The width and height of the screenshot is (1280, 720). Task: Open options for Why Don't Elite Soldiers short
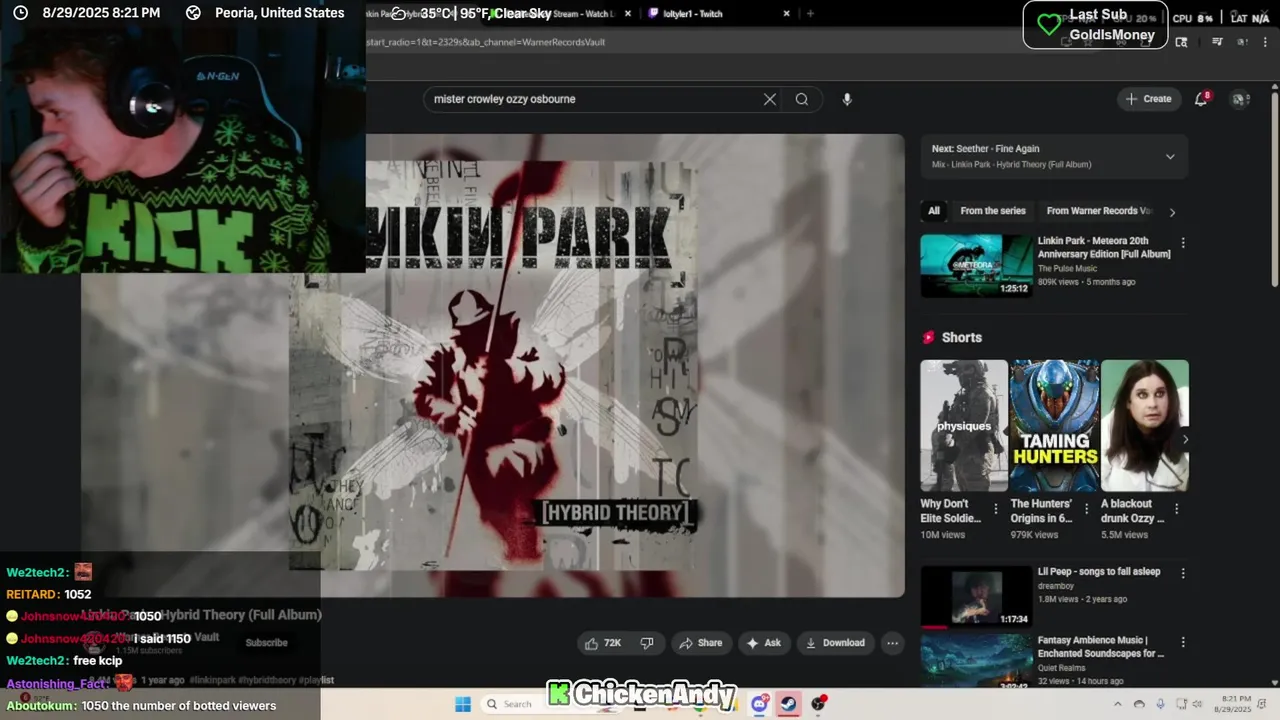click(x=995, y=509)
